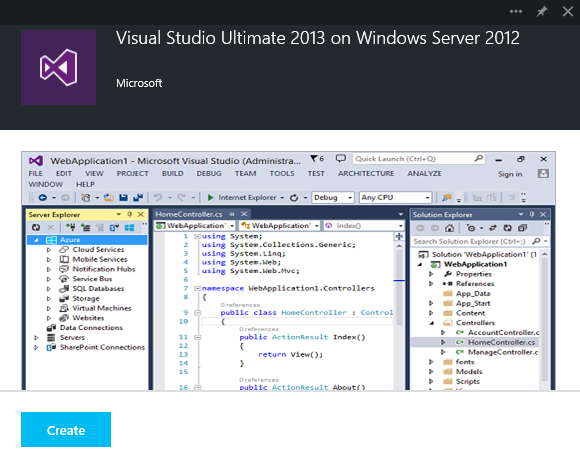Viewport: 580px width, 454px height.
Task: Expand the Properties node in Solution Explorer
Action: [431, 274]
